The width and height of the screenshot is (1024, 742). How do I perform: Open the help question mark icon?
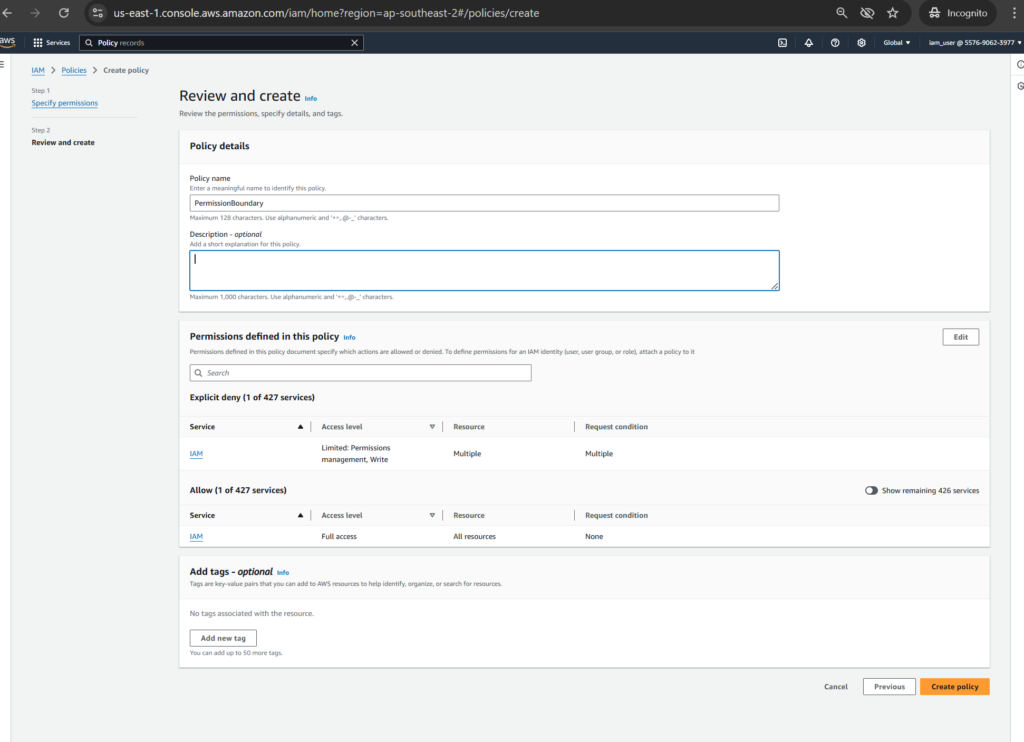point(835,43)
